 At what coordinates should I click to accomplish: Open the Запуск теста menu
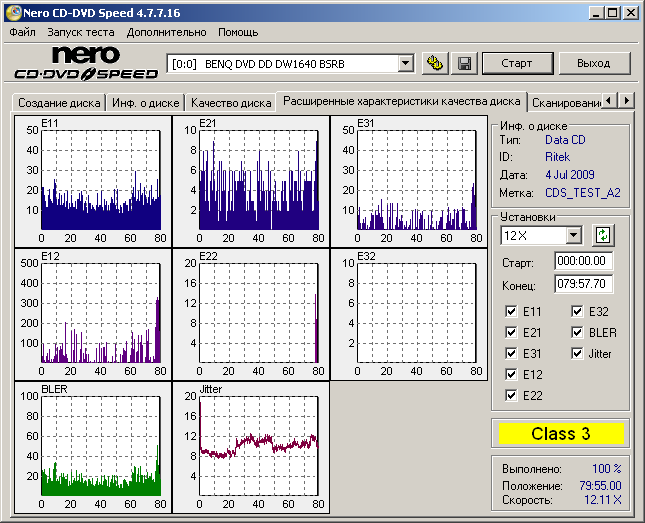pyautogui.click(x=80, y=32)
